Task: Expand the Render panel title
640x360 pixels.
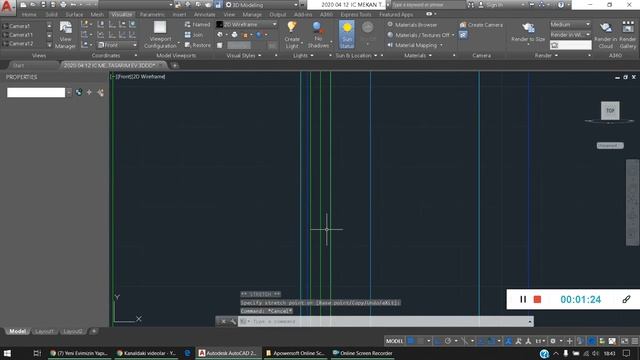Action: point(546,56)
